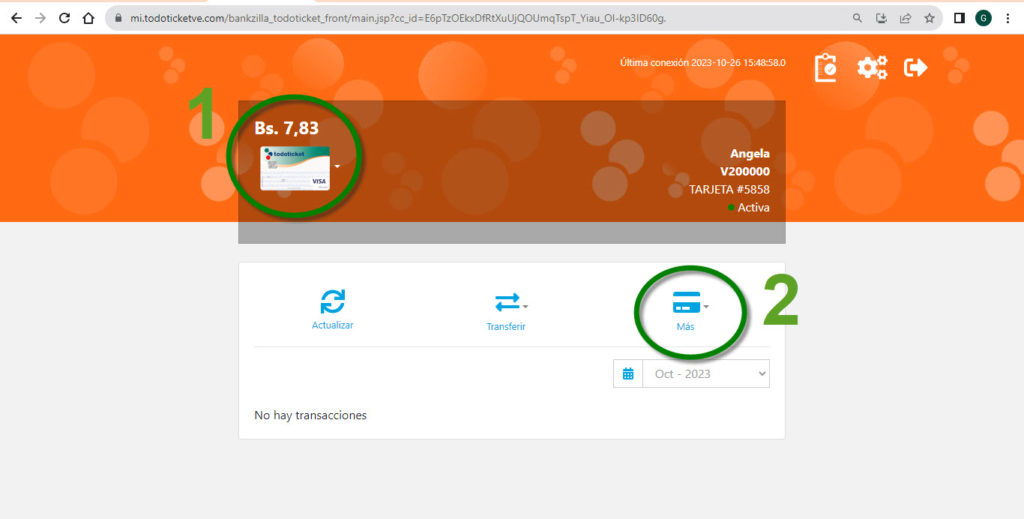
Task: Log out using the exit arrow icon
Action: (915, 68)
